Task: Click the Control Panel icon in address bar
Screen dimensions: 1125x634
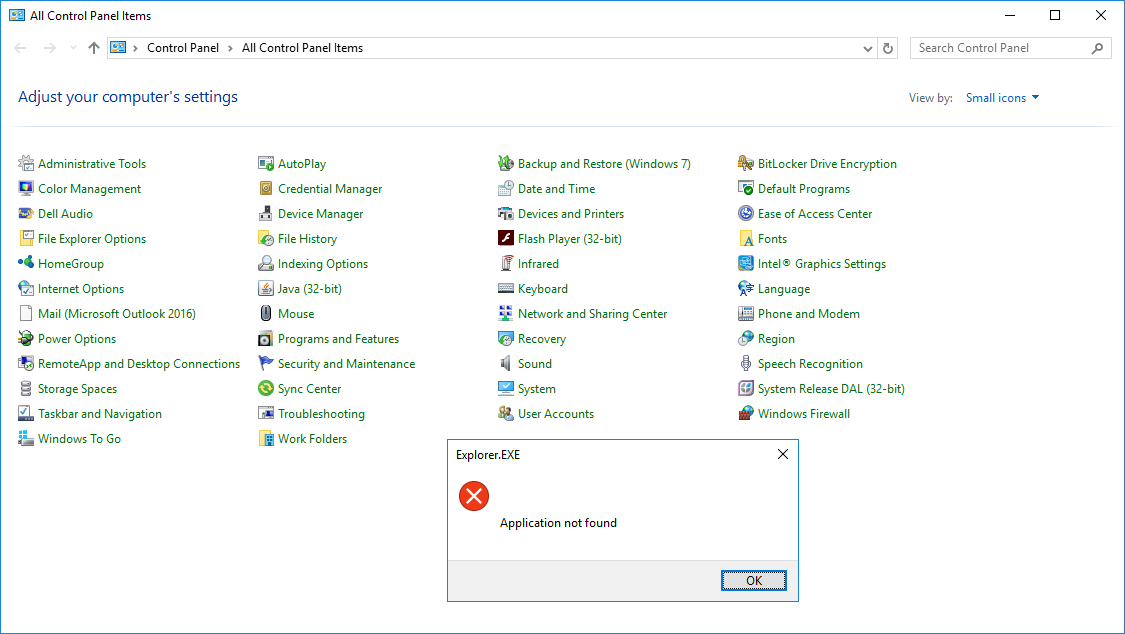Action: click(x=119, y=47)
